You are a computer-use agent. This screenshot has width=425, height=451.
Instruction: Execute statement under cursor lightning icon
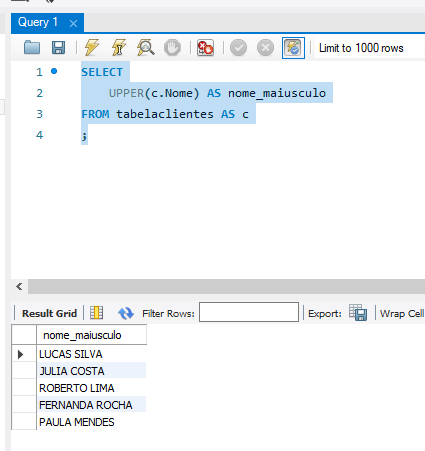[x=119, y=48]
